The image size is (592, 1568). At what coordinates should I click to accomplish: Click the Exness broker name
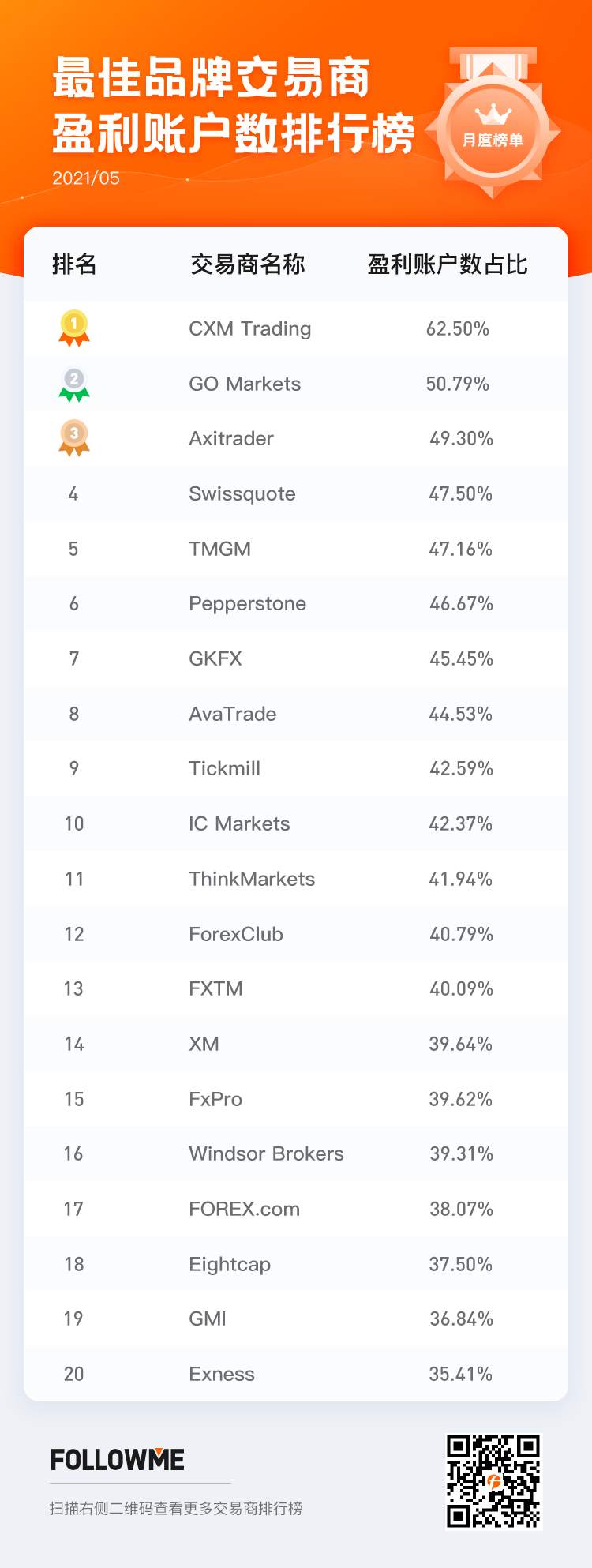tap(222, 1374)
